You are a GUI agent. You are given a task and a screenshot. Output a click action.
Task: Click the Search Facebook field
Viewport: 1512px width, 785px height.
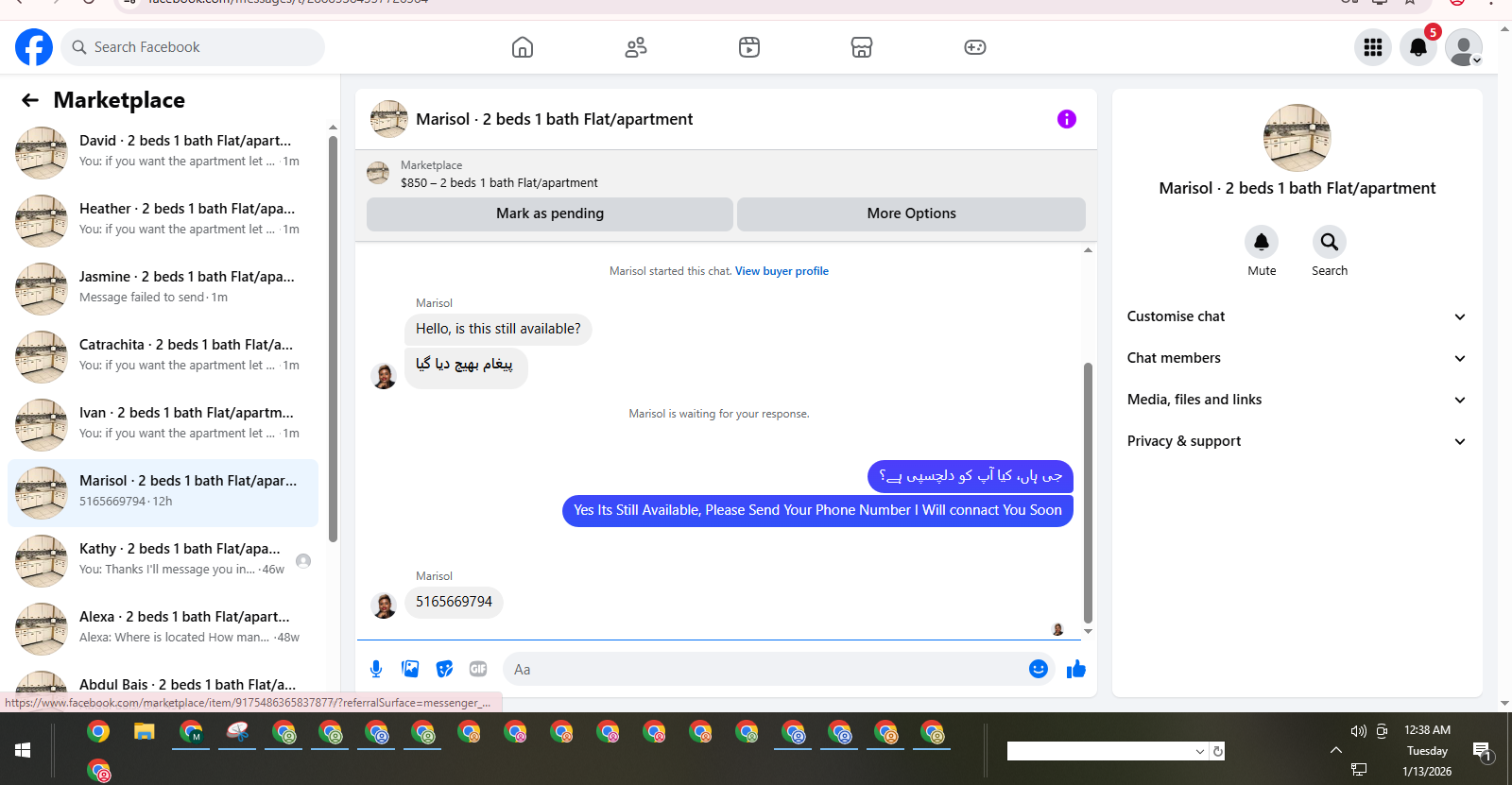coord(193,47)
